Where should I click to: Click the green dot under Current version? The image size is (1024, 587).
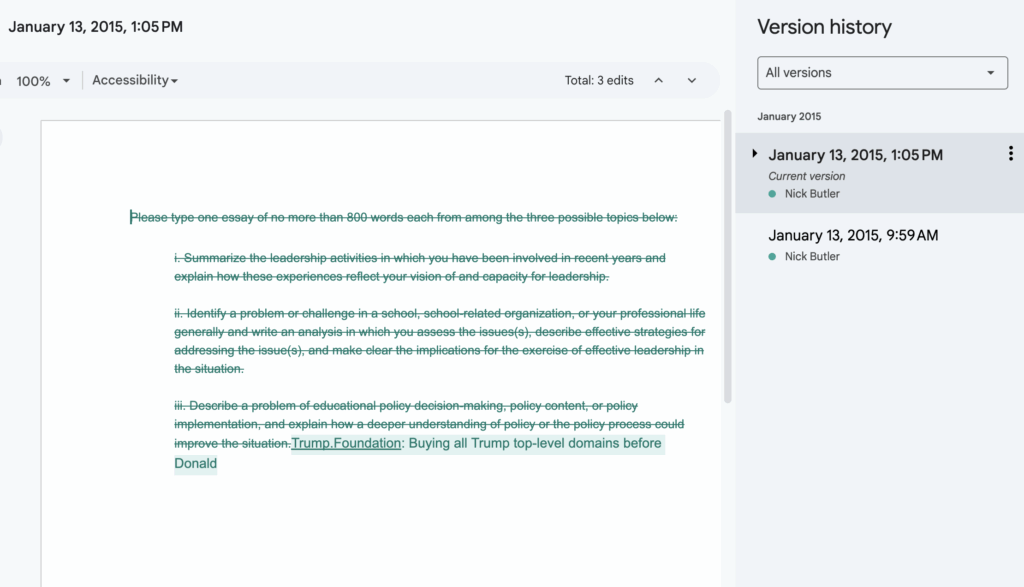772,194
